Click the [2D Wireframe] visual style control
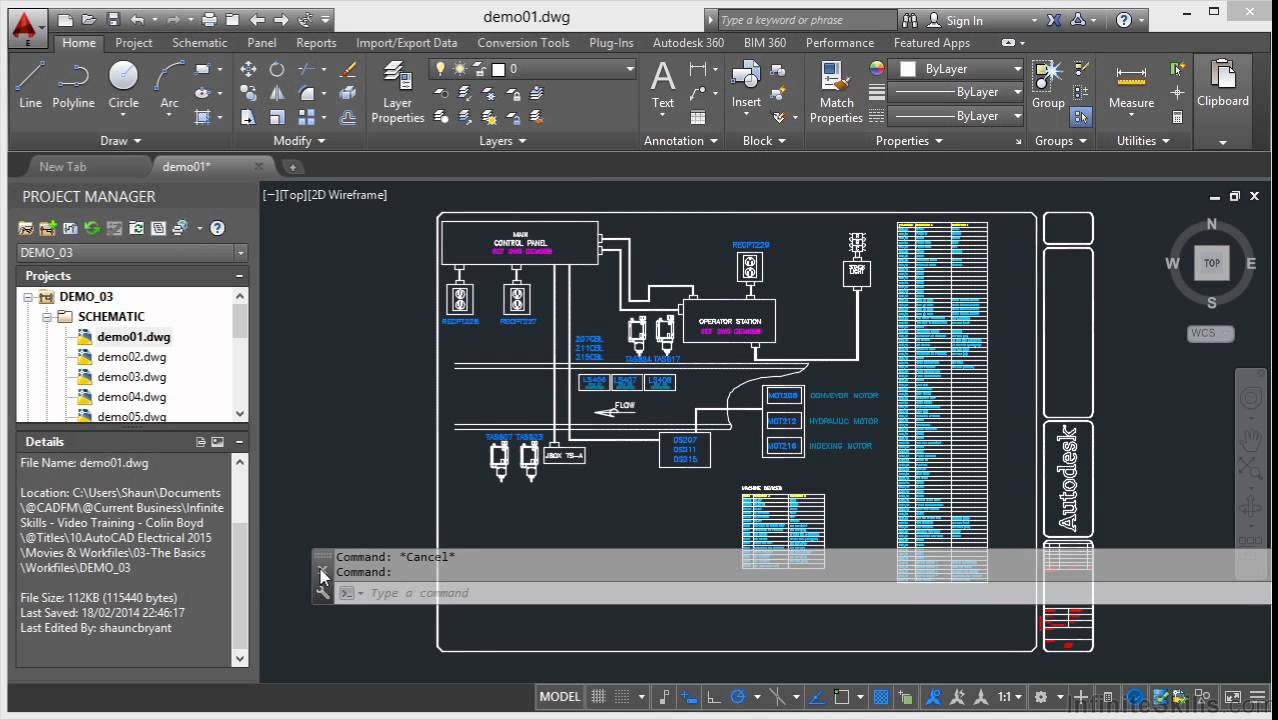1278x720 pixels. coord(348,195)
